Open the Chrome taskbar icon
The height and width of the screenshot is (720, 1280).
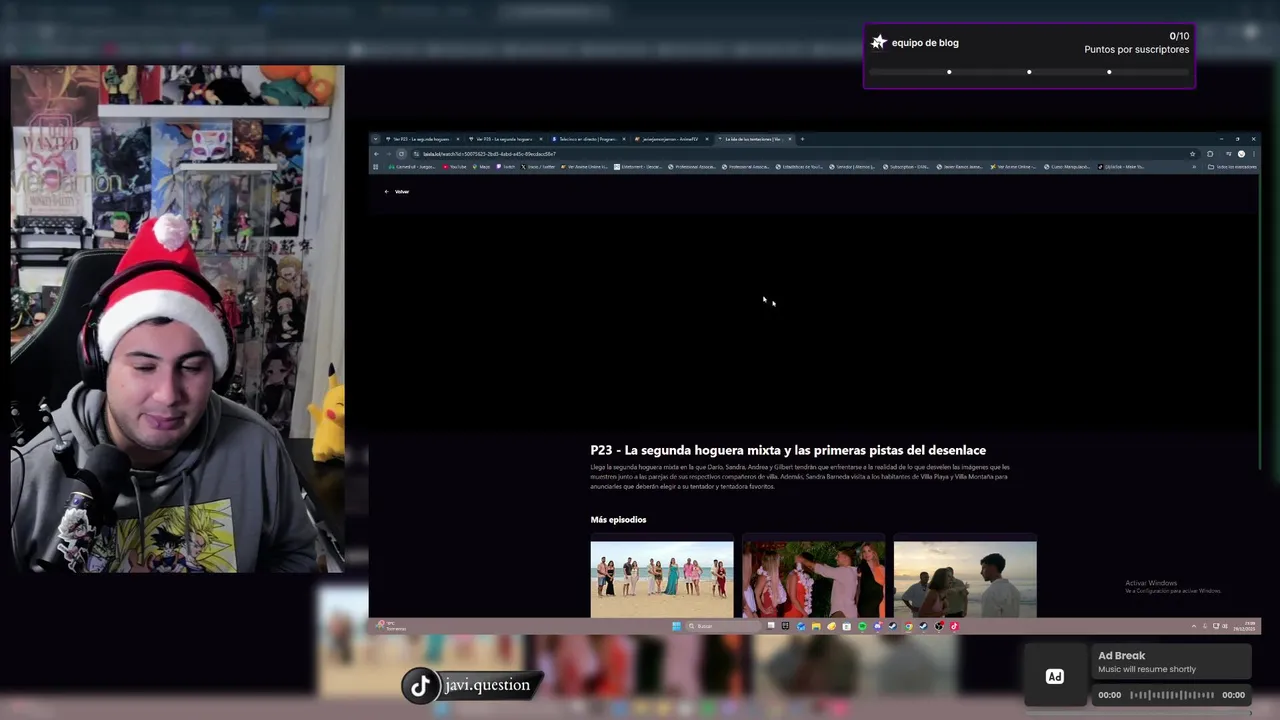coord(908,626)
